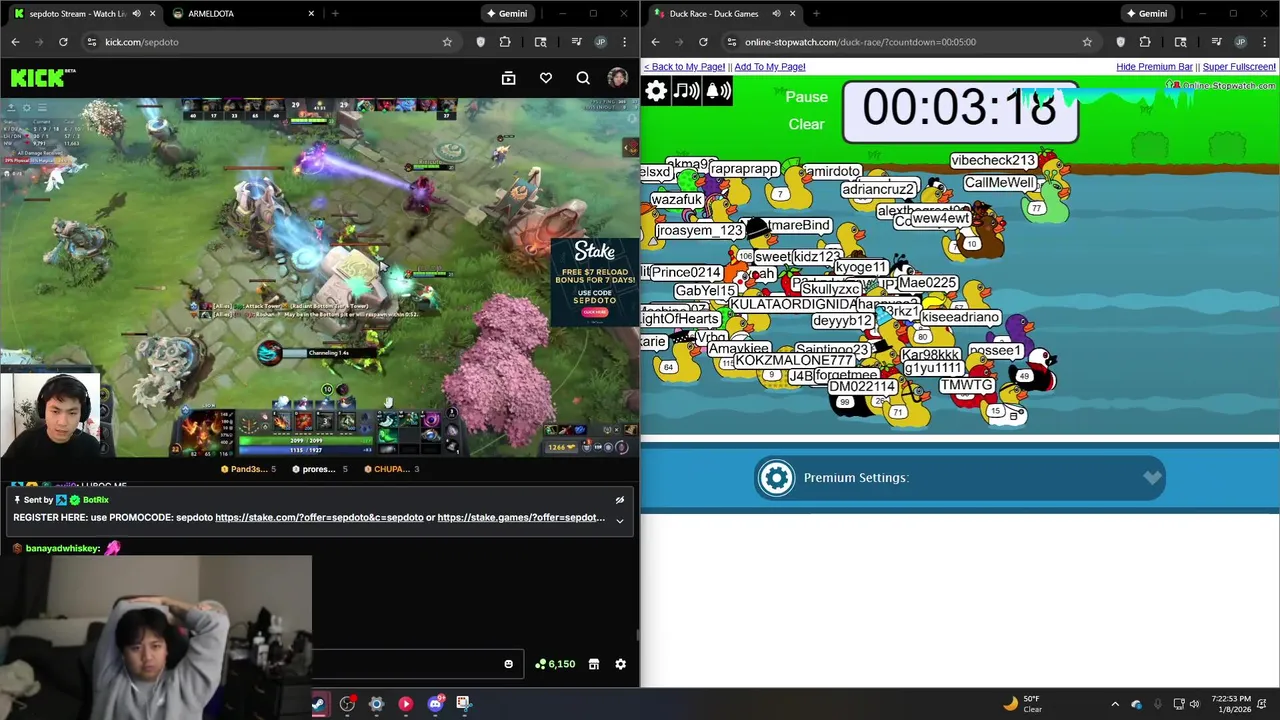Mute the Duck Race tab audio
Viewport: 1280px width, 720px height.
776,14
